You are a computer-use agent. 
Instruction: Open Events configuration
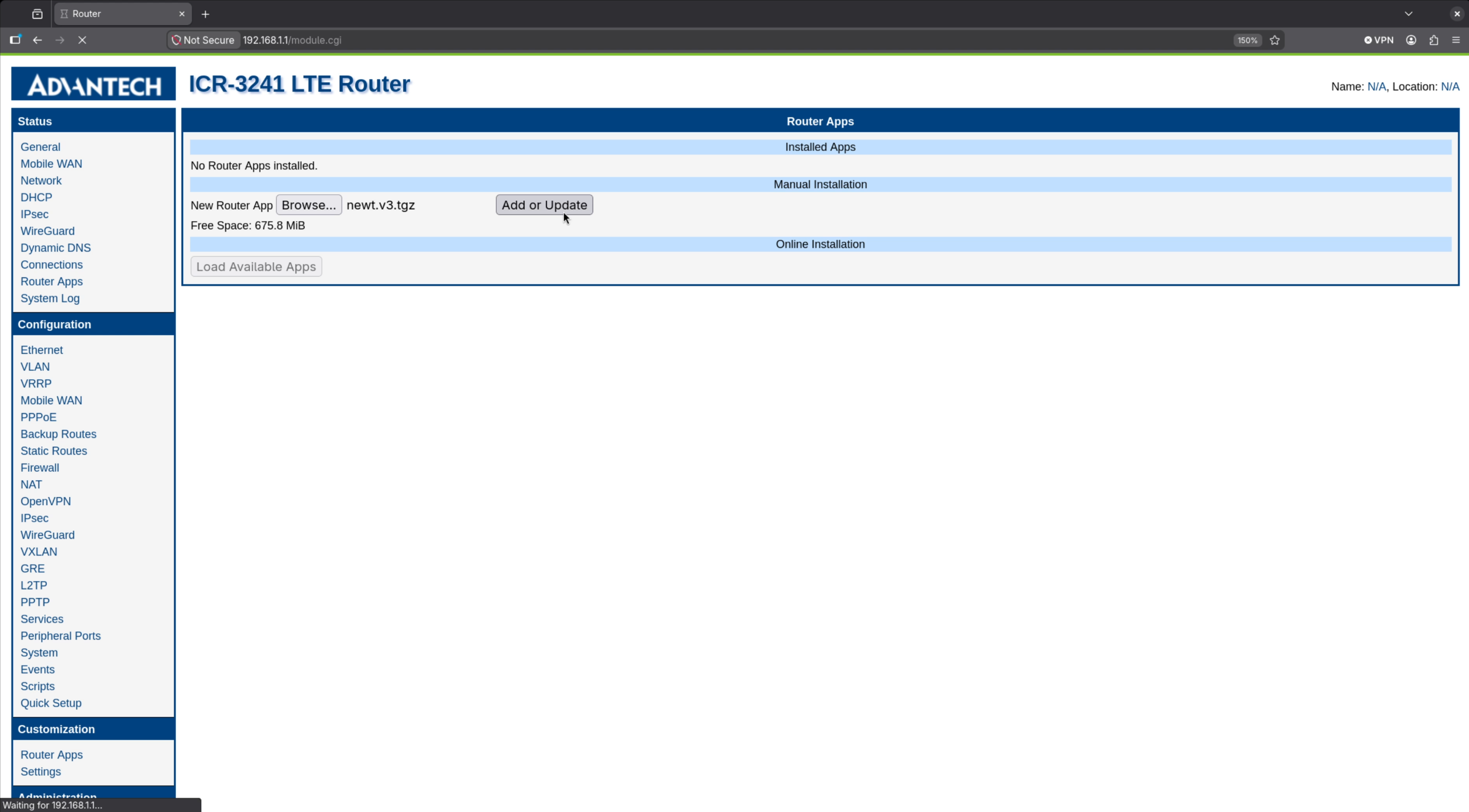37,669
